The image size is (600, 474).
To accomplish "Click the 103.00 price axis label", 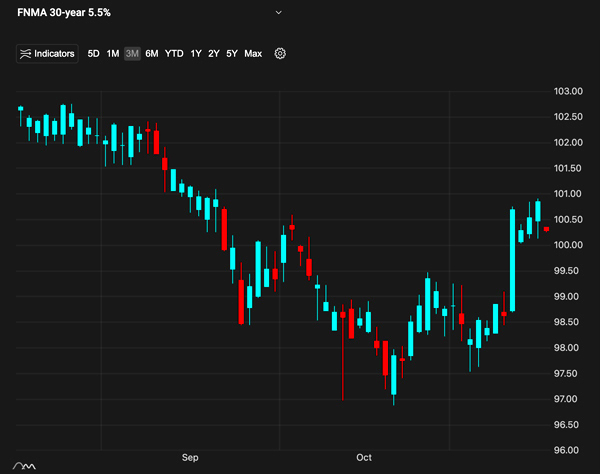I will click(x=567, y=91).
